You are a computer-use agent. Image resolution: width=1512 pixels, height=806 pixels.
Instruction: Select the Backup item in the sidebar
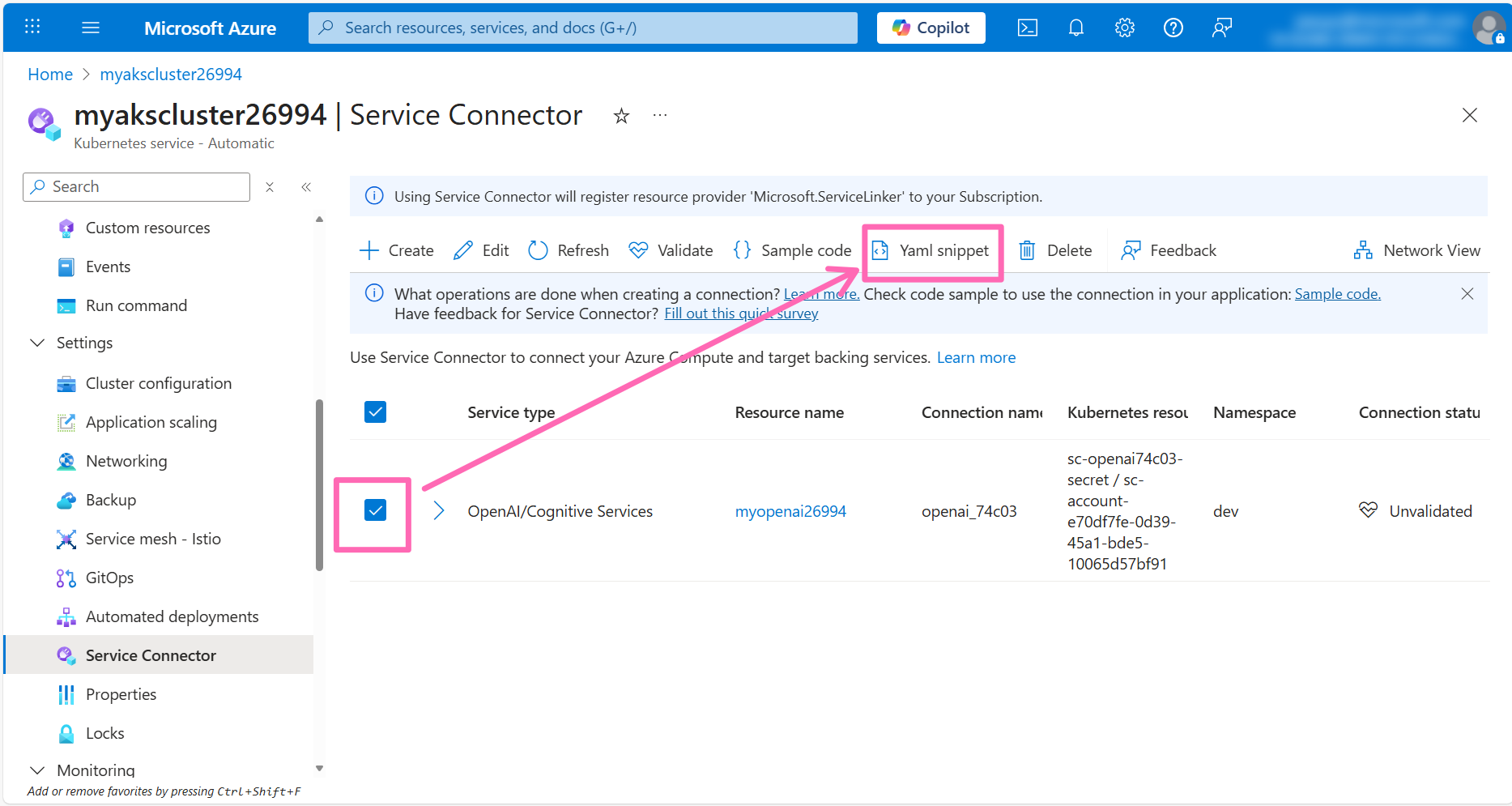coord(110,500)
